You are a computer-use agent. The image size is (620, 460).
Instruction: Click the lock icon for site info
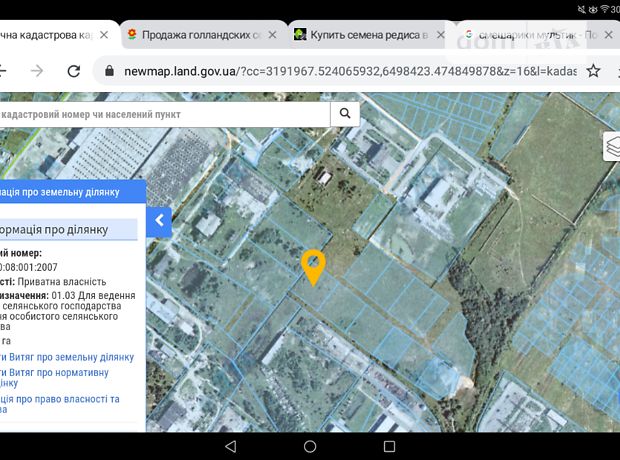(110, 71)
